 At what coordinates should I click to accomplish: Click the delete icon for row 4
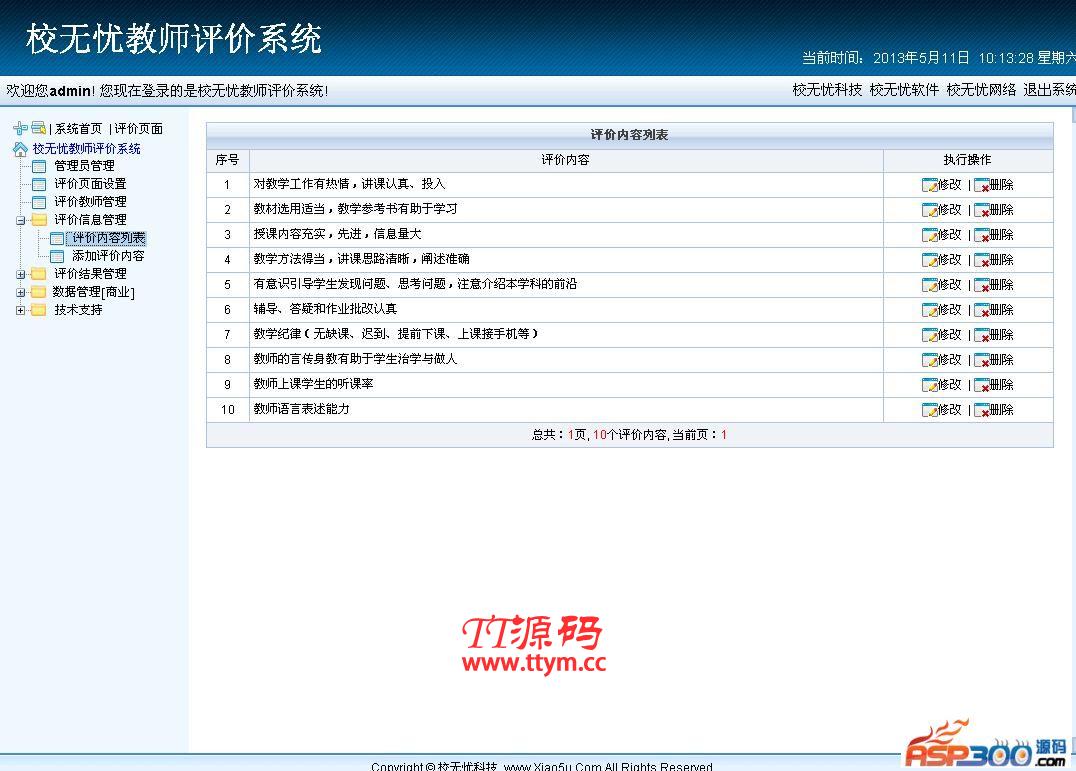(x=981, y=260)
